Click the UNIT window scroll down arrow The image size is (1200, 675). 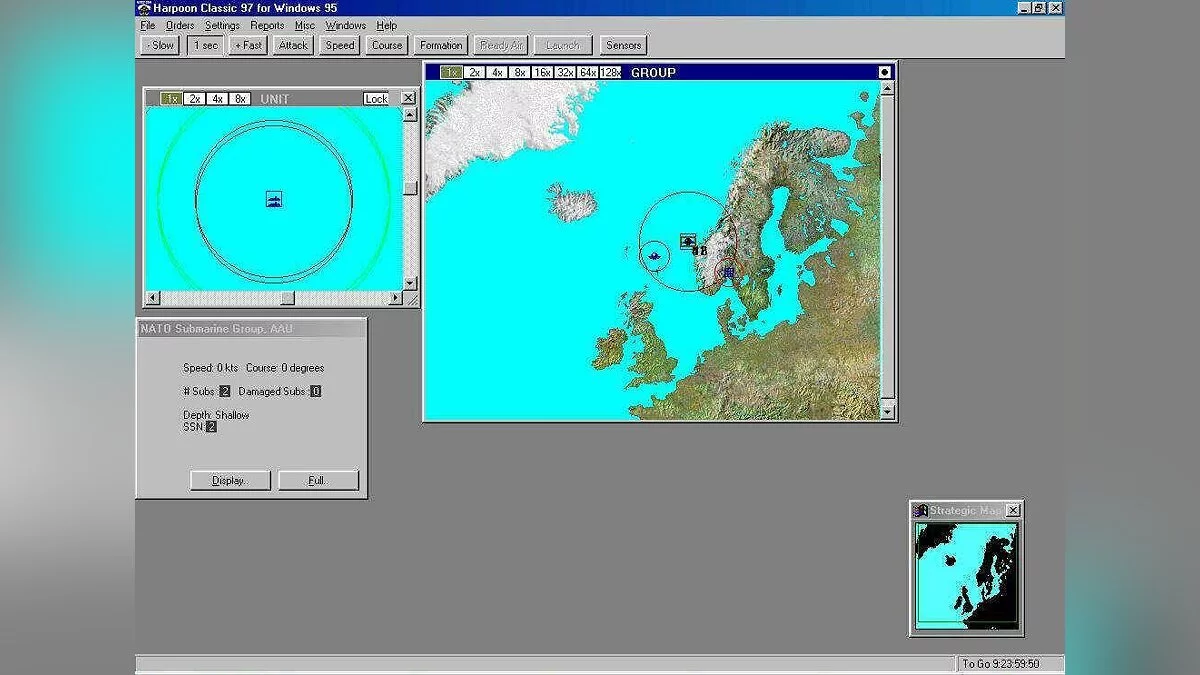pos(410,283)
